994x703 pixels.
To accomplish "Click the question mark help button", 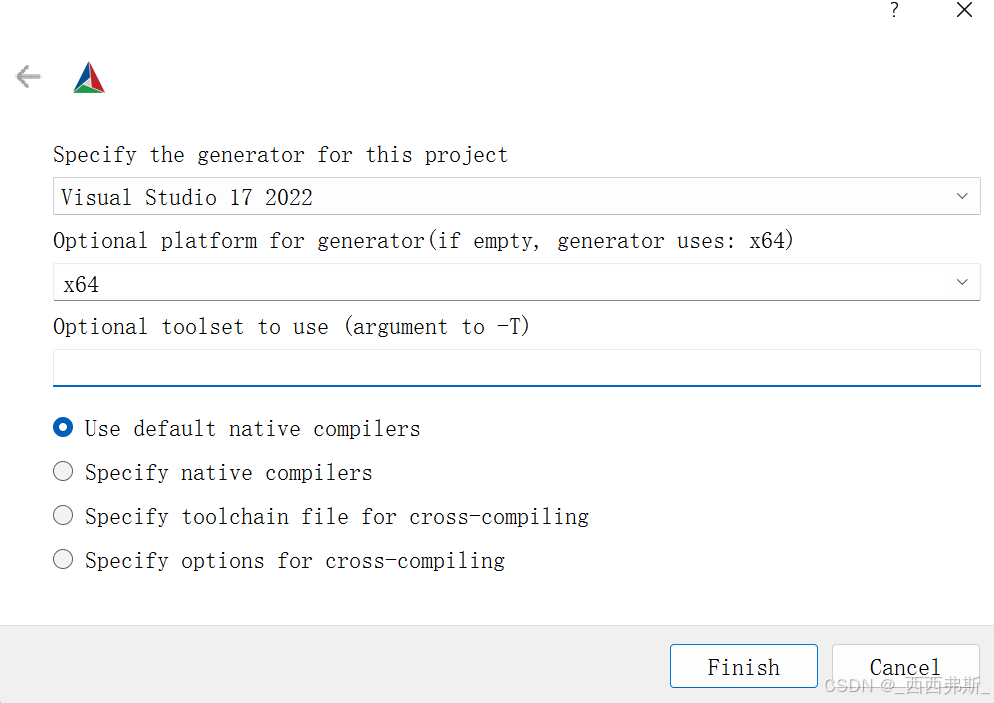I will [894, 10].
